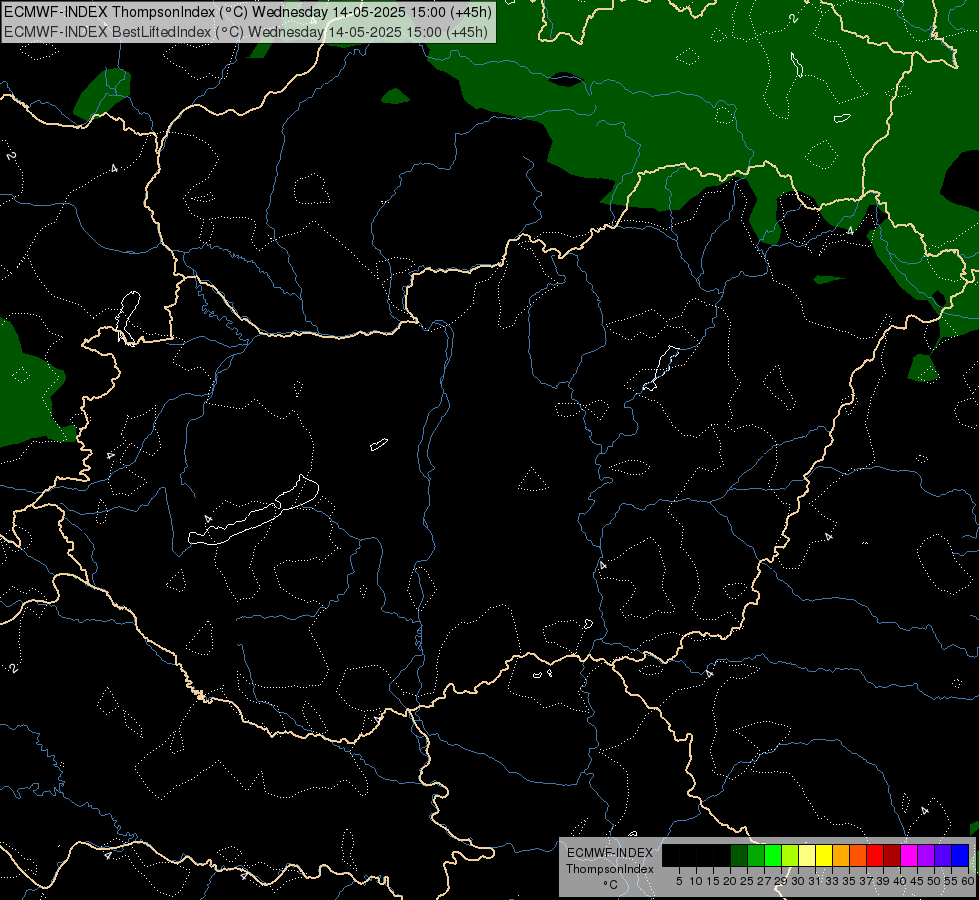Select the dark green 20–25 legend swatch
979x900 pixels.
739,855
